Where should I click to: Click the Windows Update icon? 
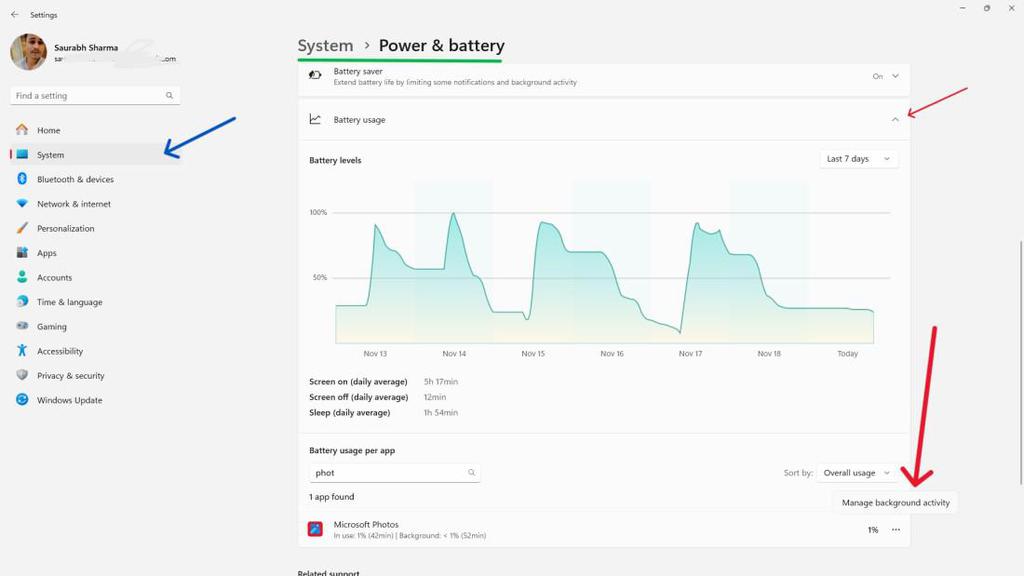(22, 400)
